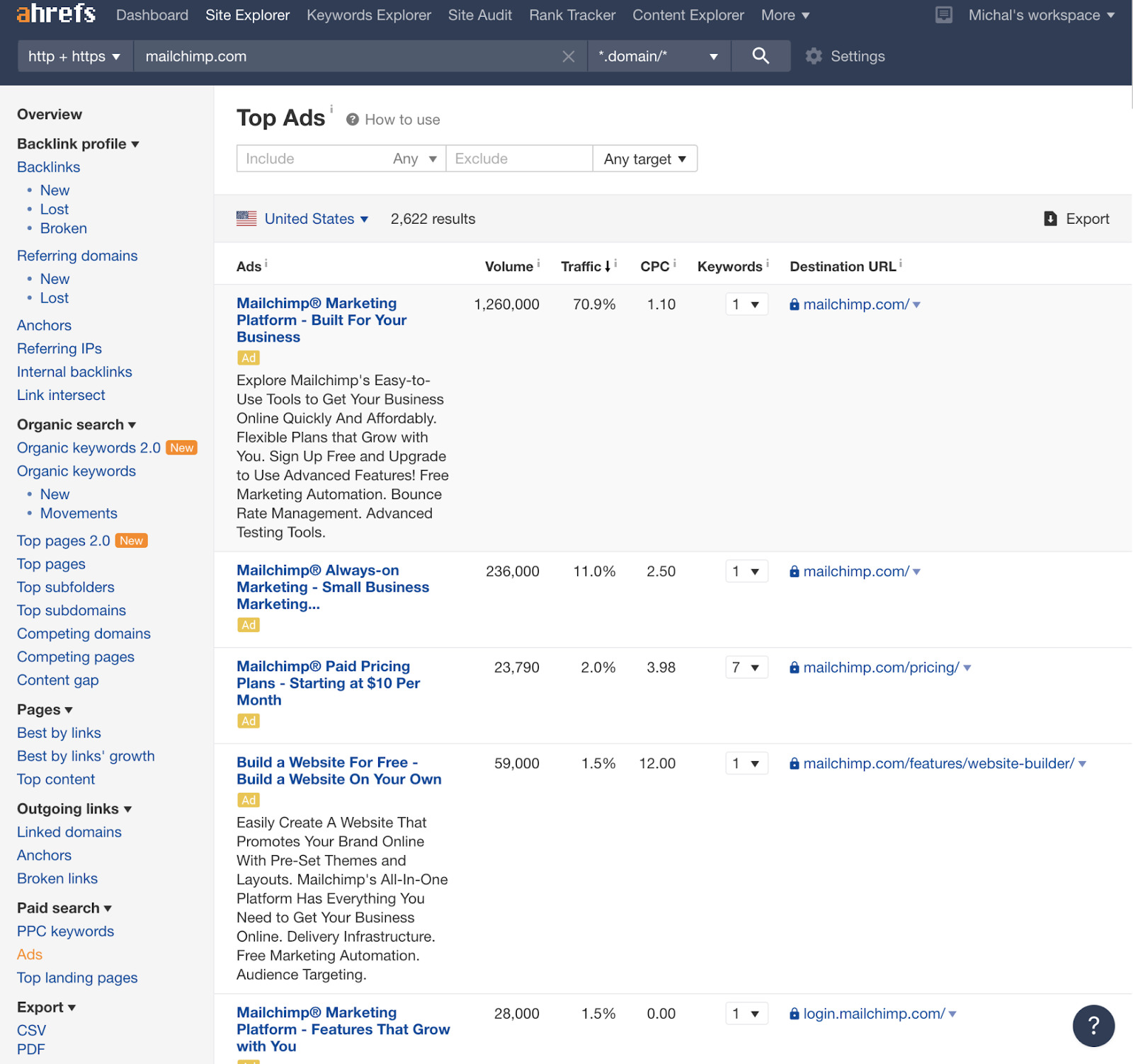This screenshot has height=1064, width=1133.
Task: Open the More menu in navigation
Action: pos(785,15)
